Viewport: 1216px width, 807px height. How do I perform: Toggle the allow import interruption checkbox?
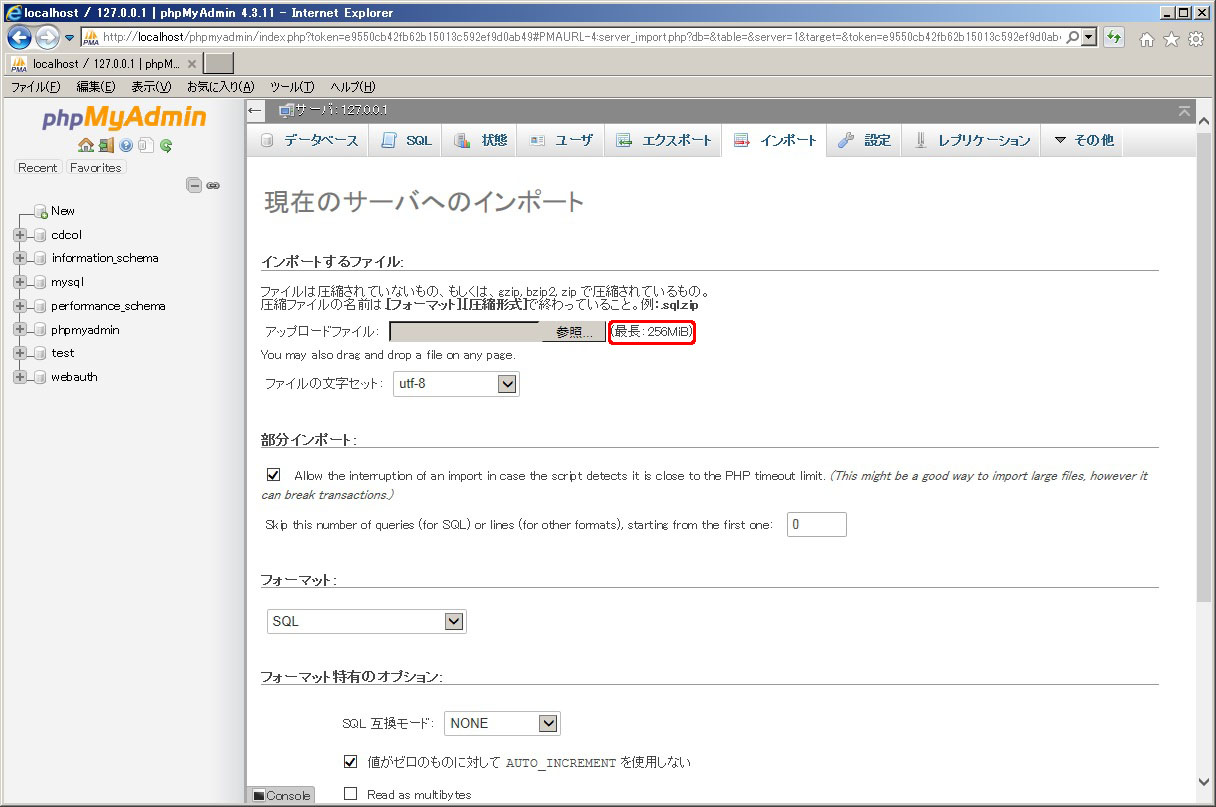tap(274, 475)
